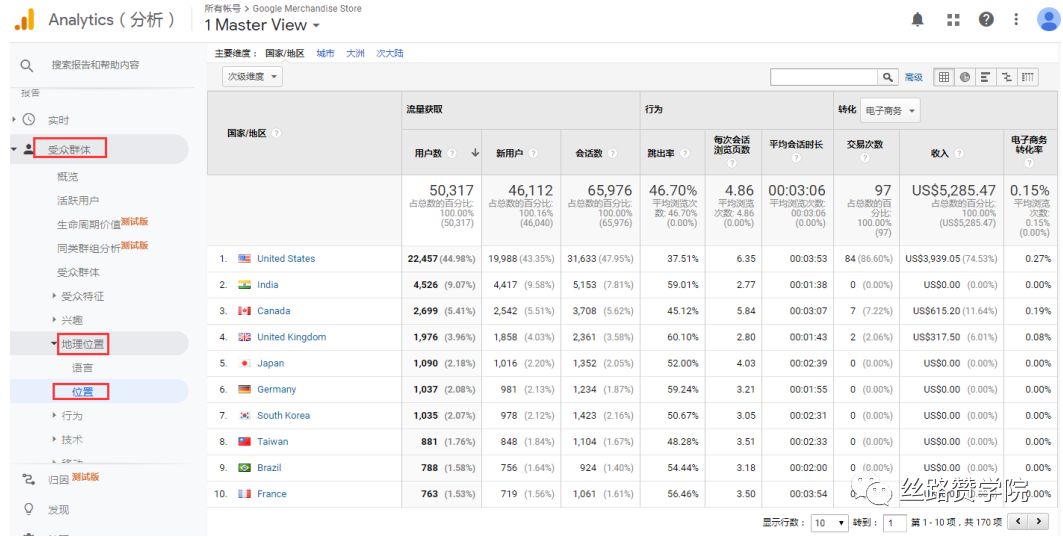Open the Google apps grid
The width and height of the screenshot is (1063, 537).
[953, 20]
